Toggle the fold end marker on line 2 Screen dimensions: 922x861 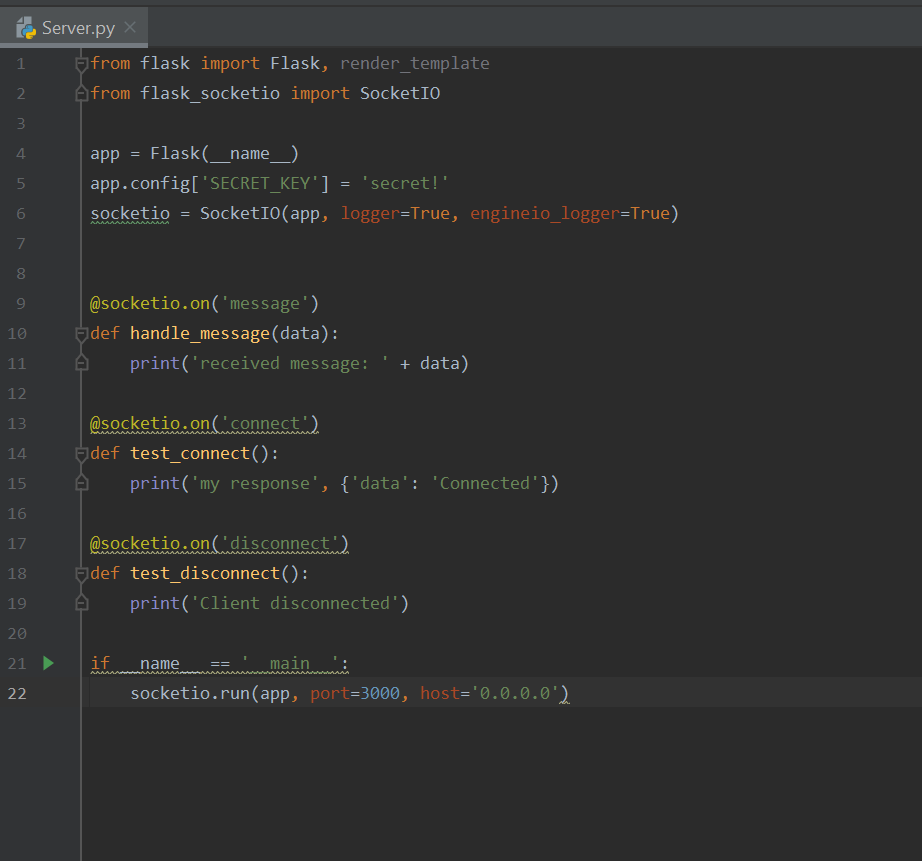tap(82, 94)
